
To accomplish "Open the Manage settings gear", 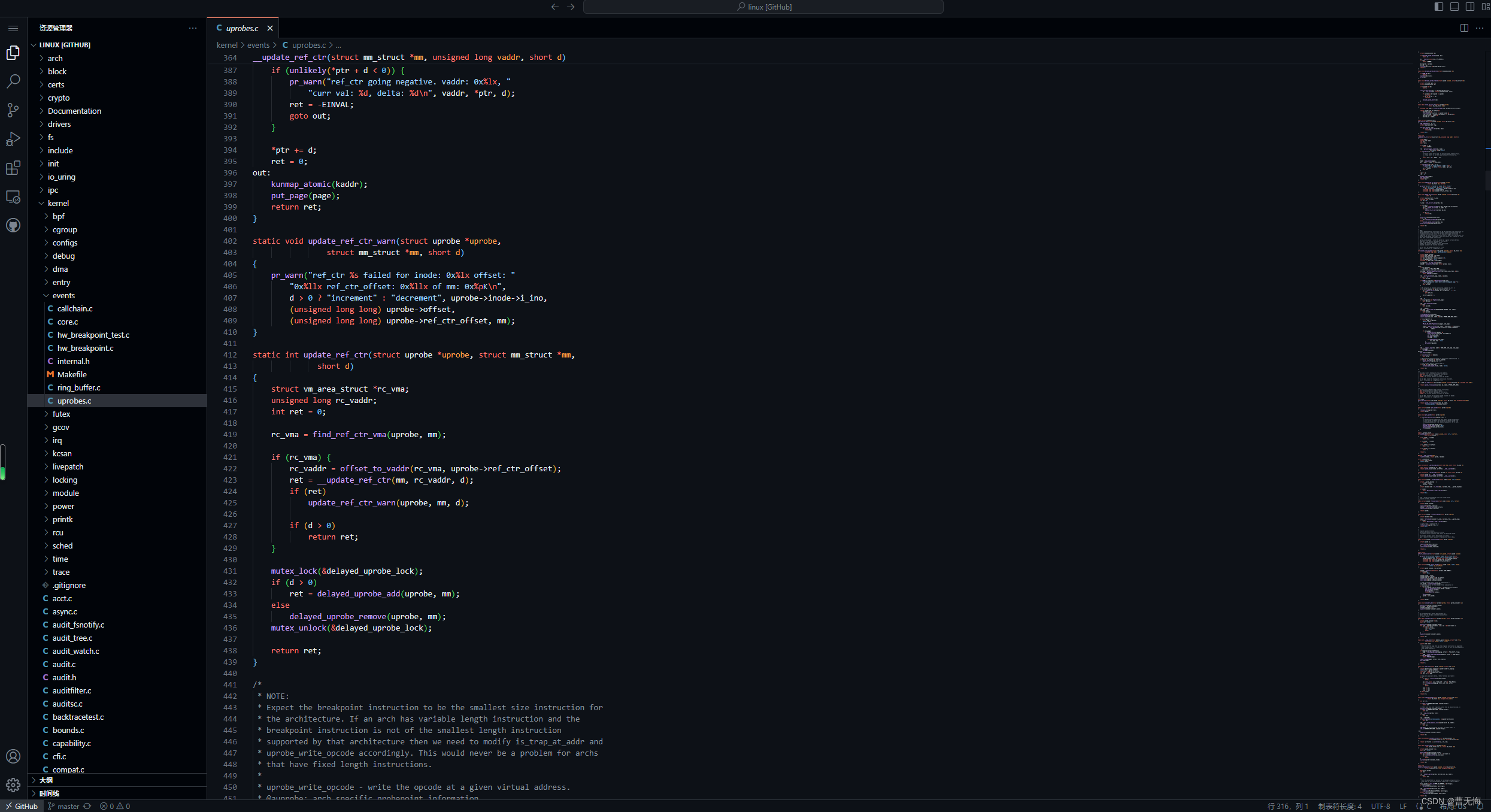I will (13, 784).
